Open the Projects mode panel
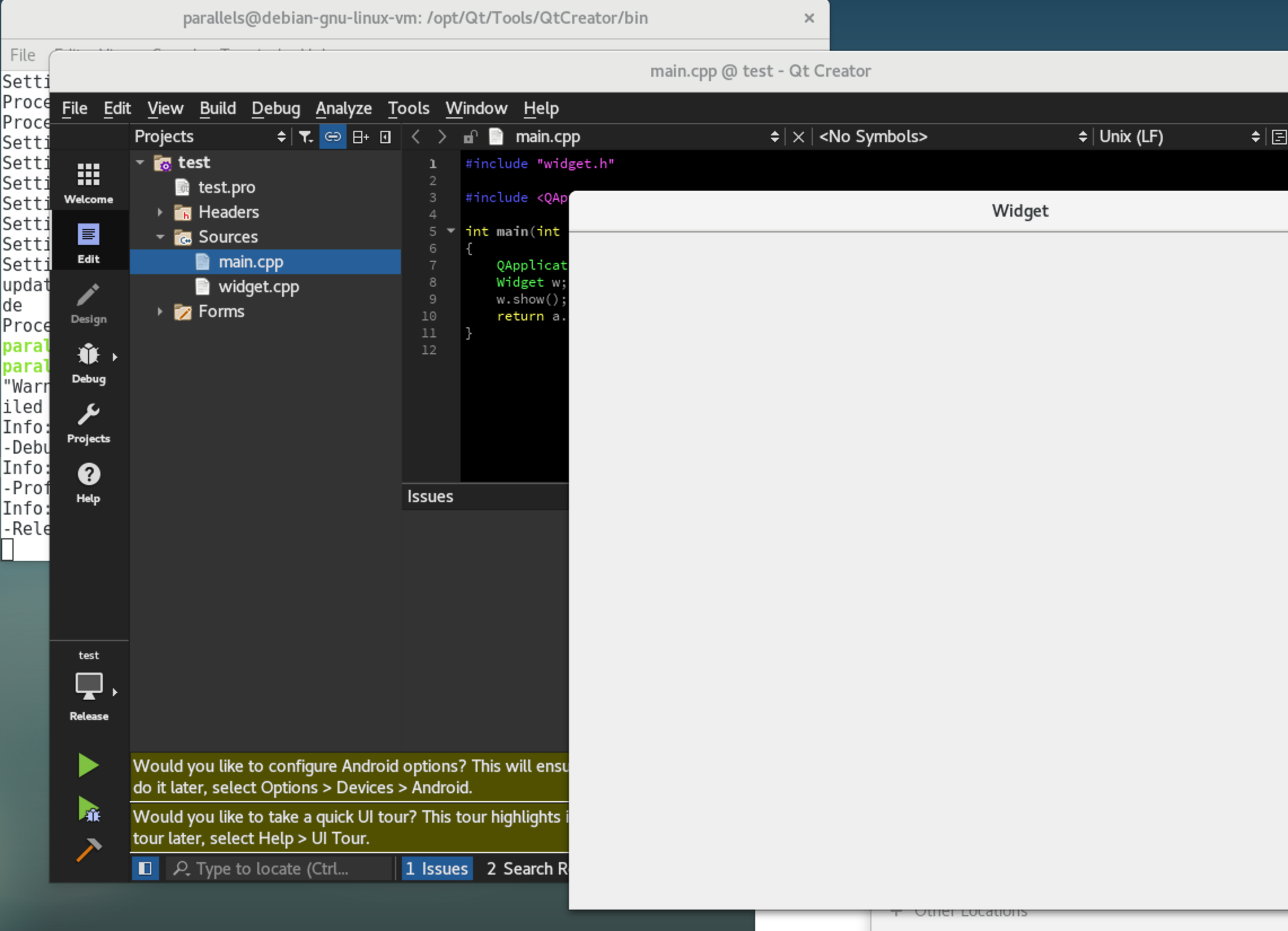The image size is (1288, 931). click(89, 423)
